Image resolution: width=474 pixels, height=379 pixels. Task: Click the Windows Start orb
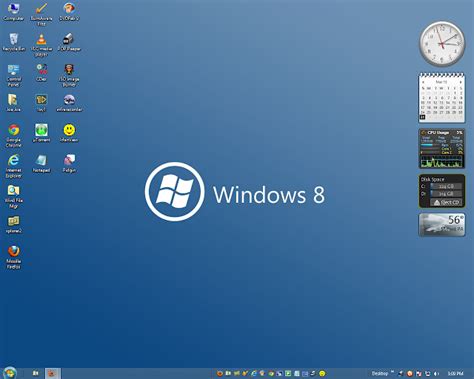(x=9, y=373)
